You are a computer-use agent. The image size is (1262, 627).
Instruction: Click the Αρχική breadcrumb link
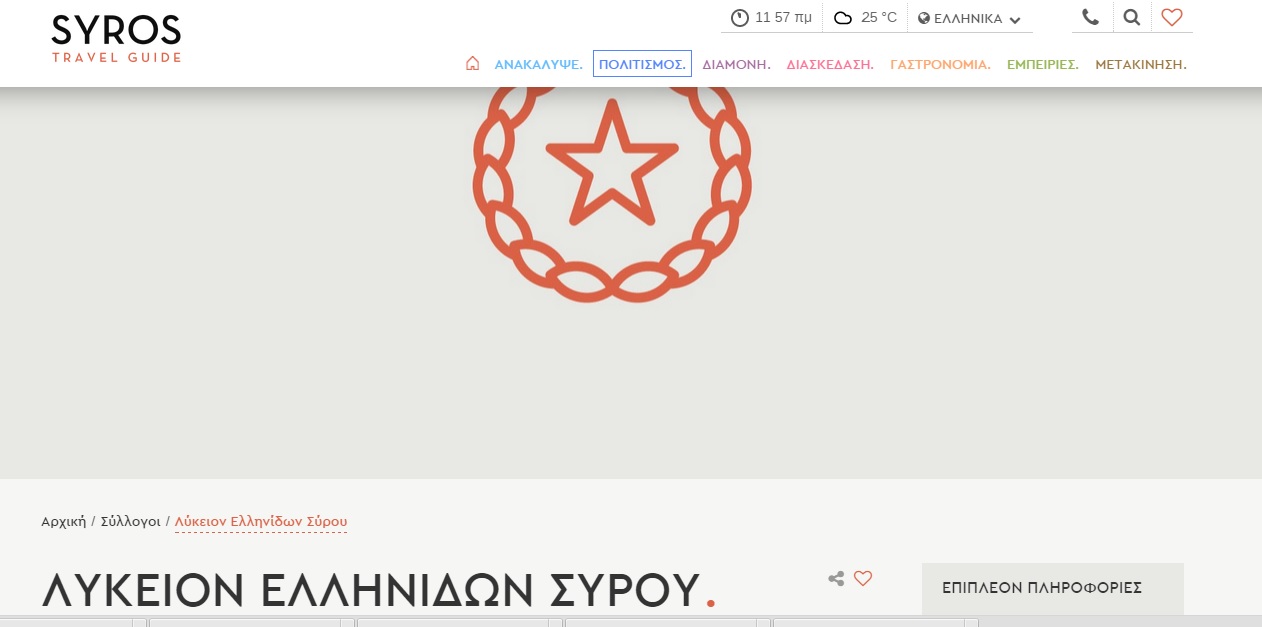pos(63,521)
